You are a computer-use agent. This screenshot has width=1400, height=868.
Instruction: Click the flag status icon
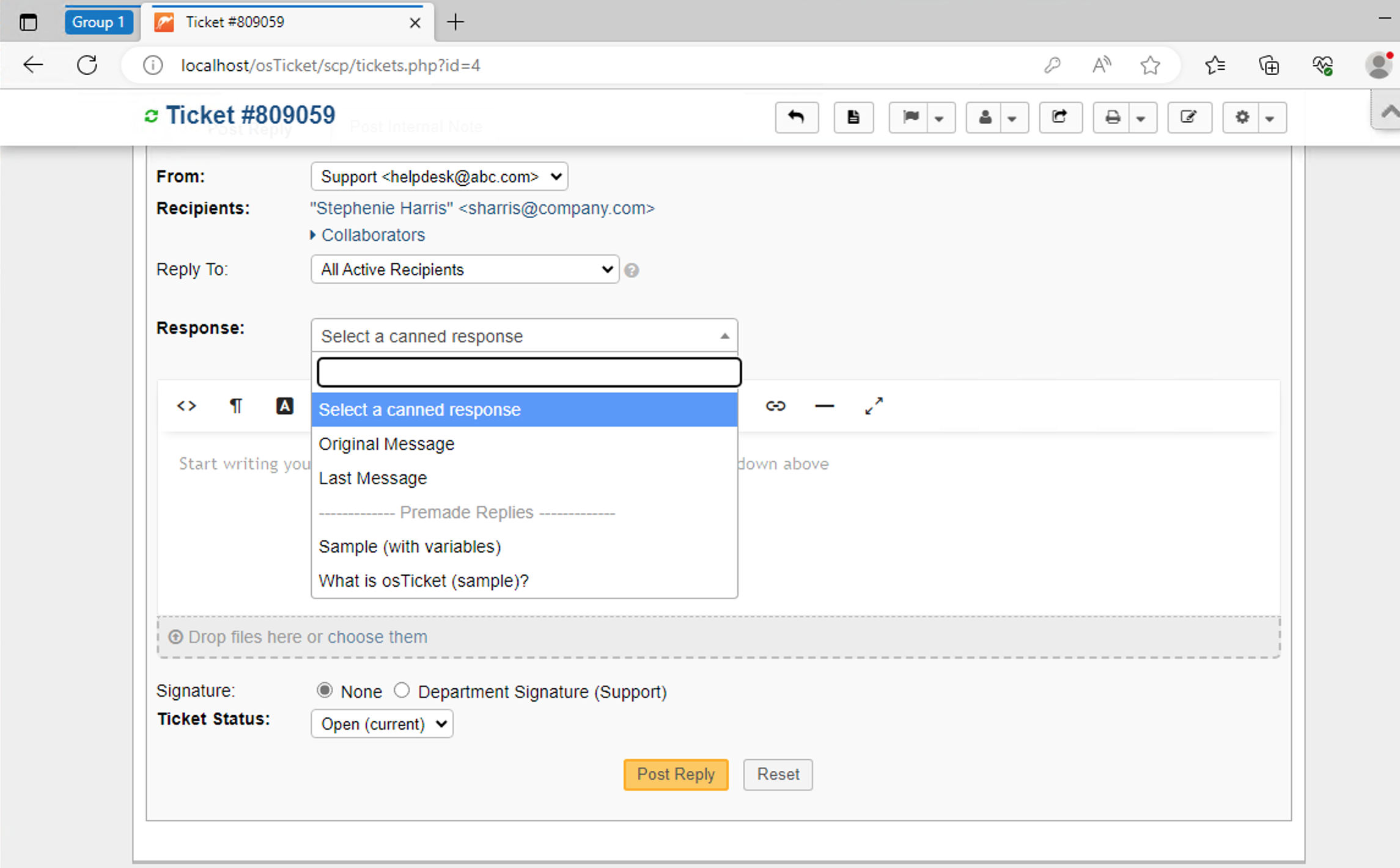coord(910,117)
